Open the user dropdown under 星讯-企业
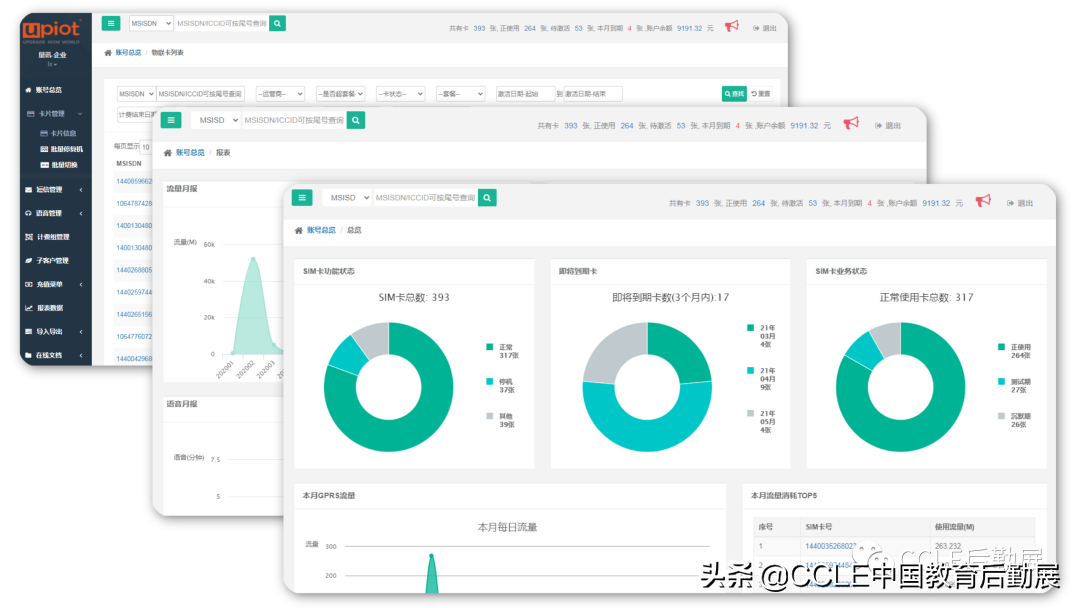Viewport: 1080px width, 608px height. [x=52, y=64]
